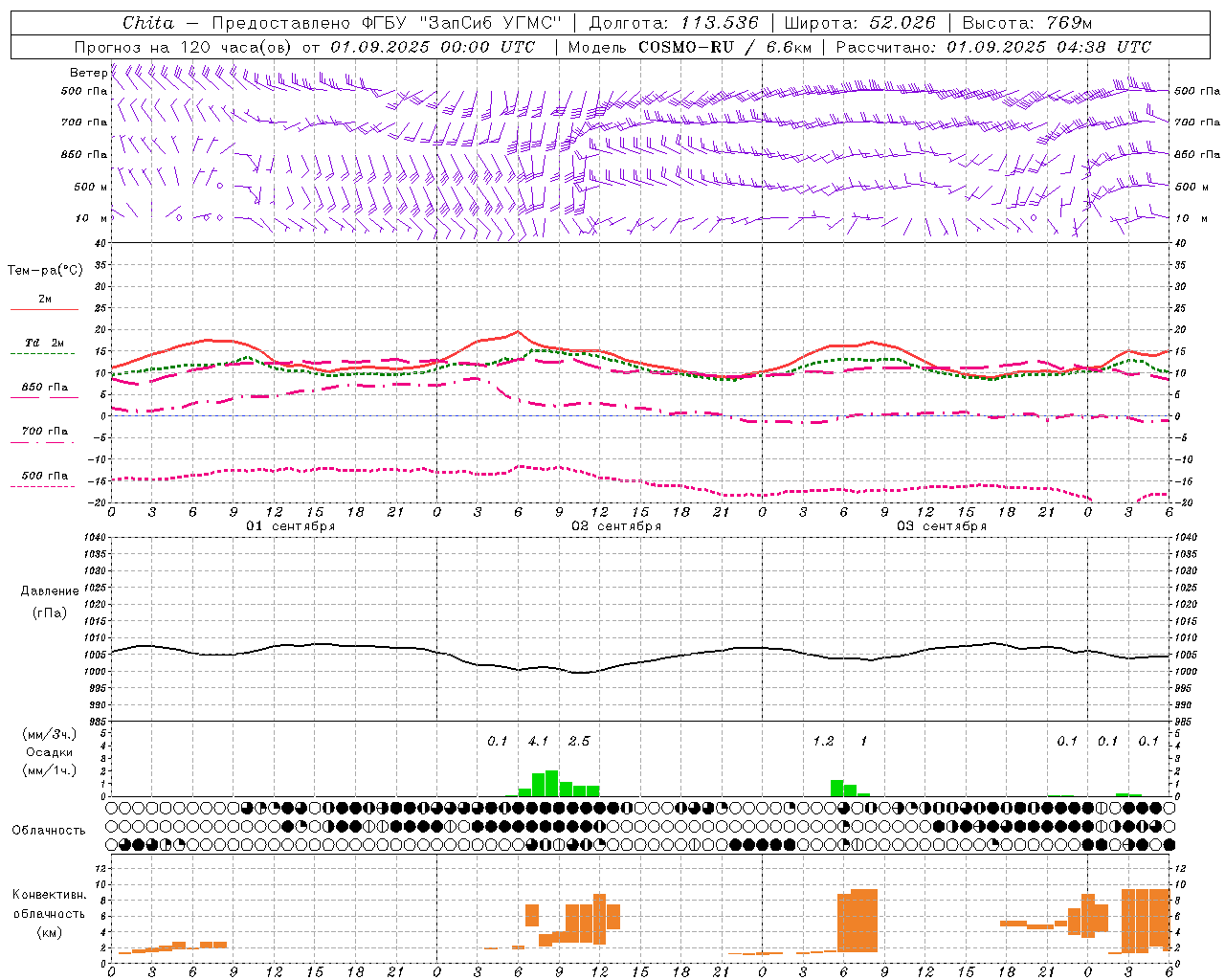1225x980 pixels.
Task: Click the 700 гПа temperature legend entry
Action: tap(44, 432)
